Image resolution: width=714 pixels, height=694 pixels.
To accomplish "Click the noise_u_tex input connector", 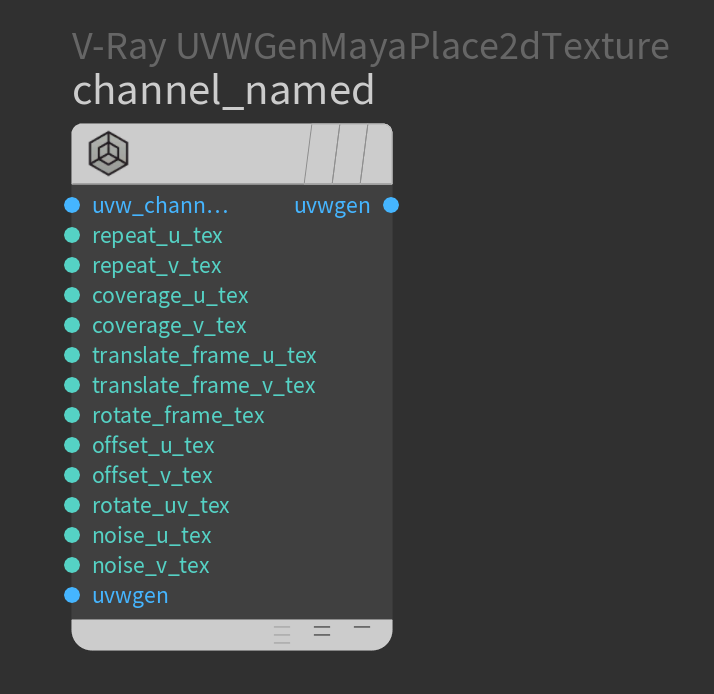I will coord(72,535).
